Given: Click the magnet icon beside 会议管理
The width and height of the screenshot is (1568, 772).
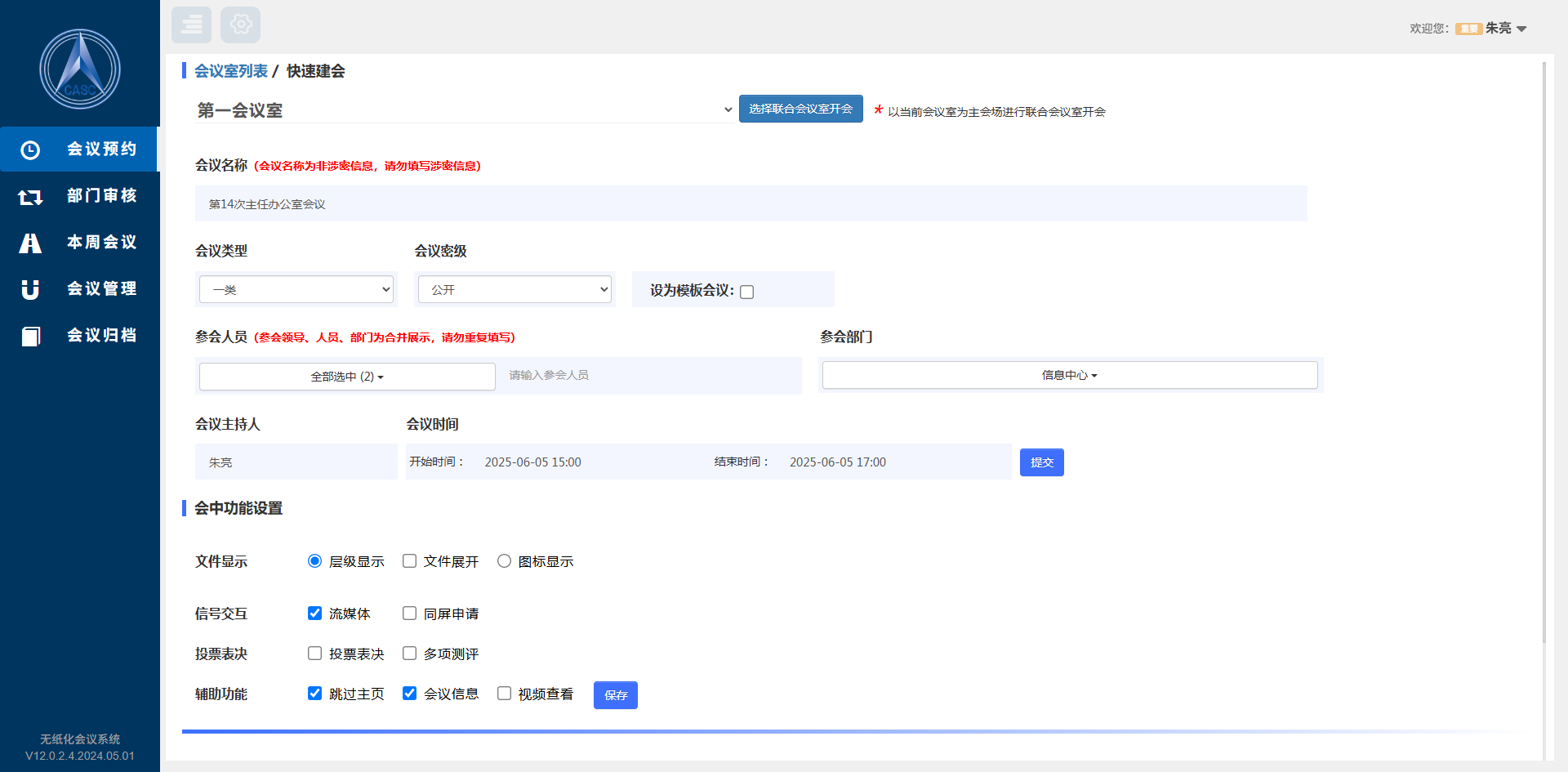Looking at the screenshot, I should (x=30, y=290).
